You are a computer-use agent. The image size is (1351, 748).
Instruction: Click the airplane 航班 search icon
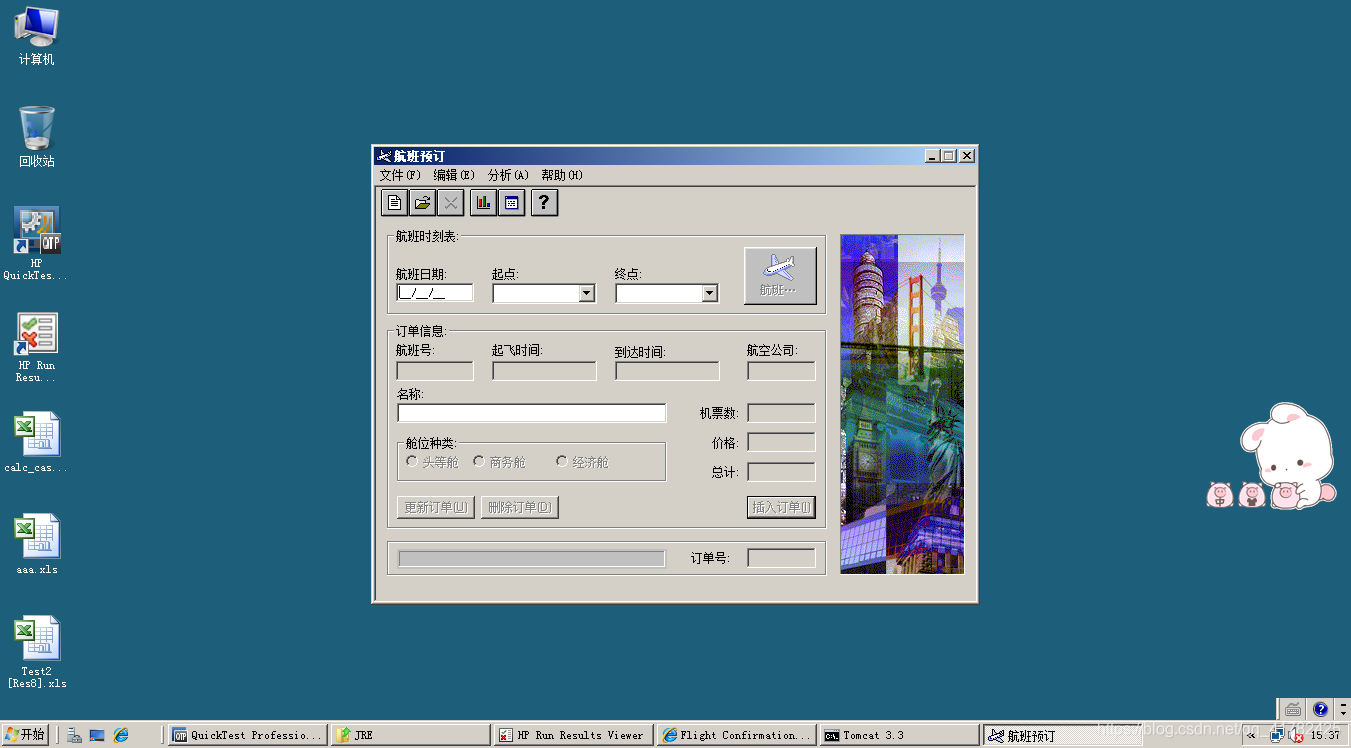[x=780, y=275]
